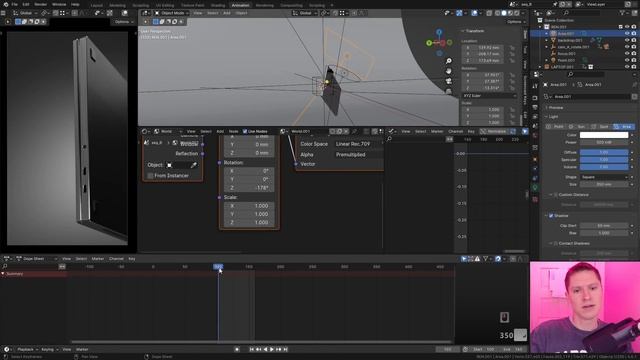The height and width of the screenshot is (360, 640).
Task: Open the Object Mode dropdown in viewport
Action: 172,13
